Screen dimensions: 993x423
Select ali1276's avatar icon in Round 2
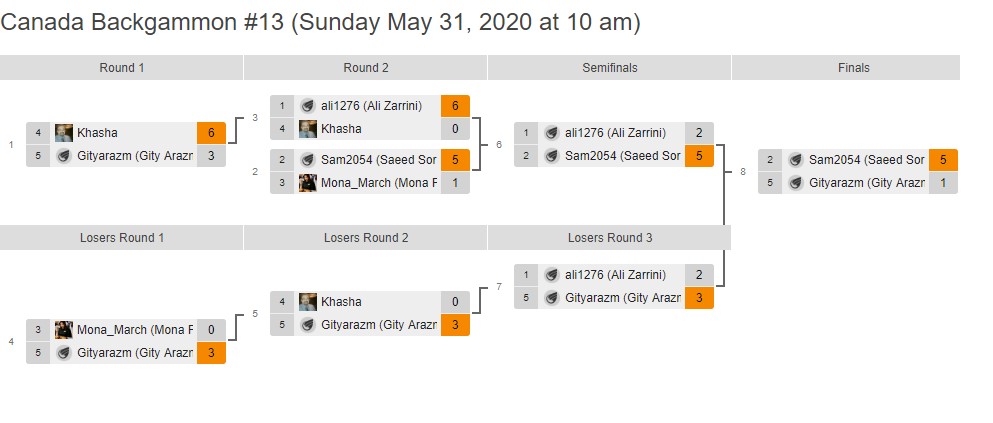(308, 106)
